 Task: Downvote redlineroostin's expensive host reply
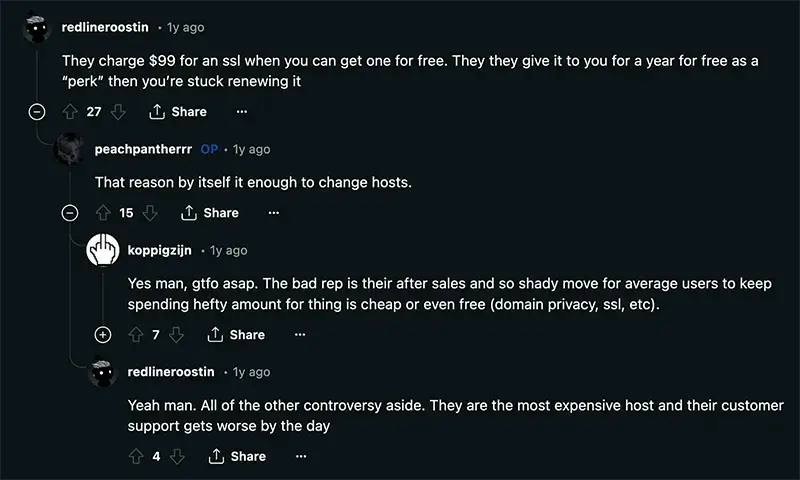coord(177,457)
